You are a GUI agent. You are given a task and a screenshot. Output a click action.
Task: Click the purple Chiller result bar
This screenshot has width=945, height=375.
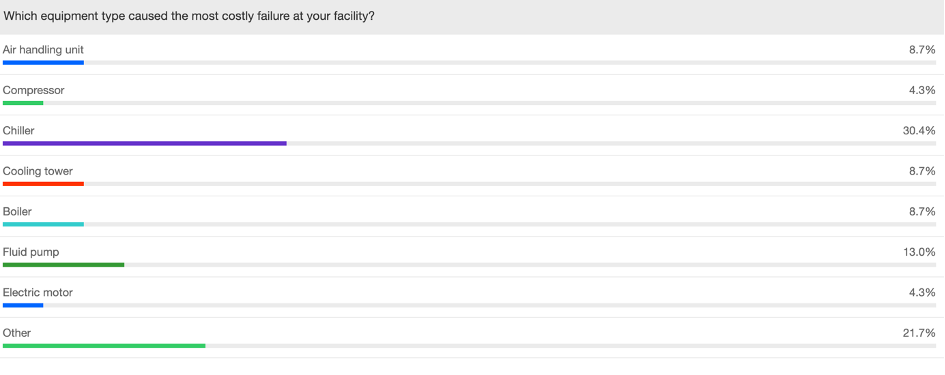[x=145, y=143]
